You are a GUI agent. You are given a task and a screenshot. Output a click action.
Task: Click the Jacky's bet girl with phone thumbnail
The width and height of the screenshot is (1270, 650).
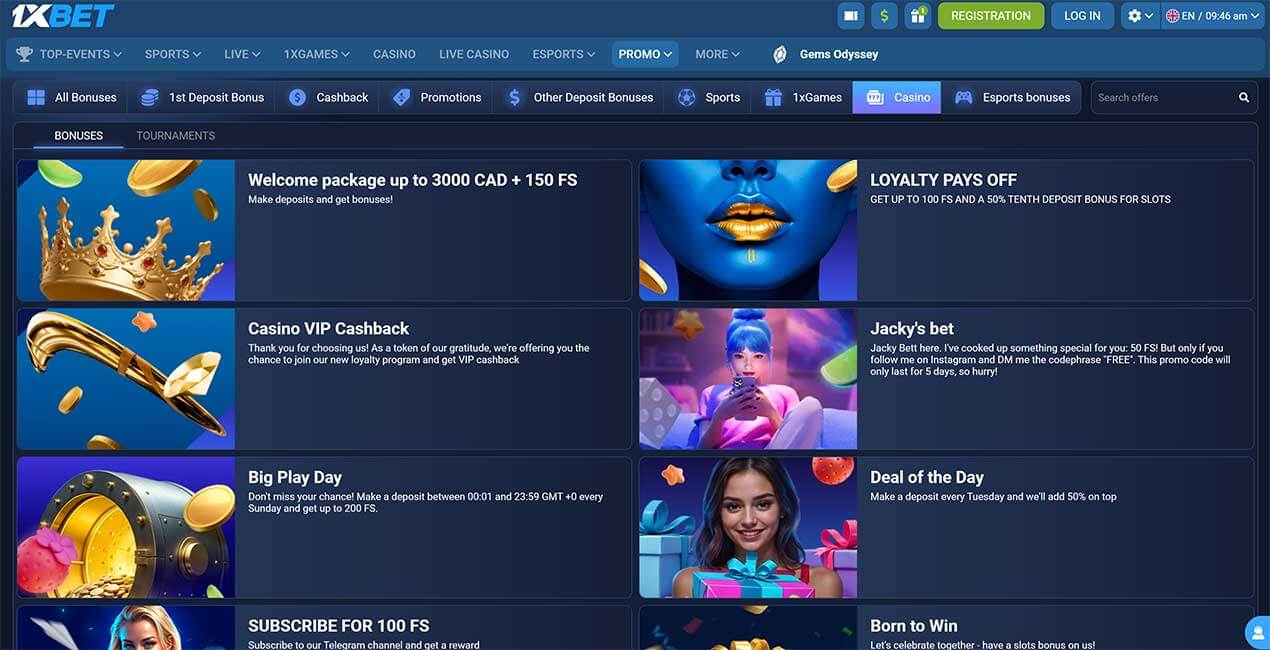(x=748, y=379)
